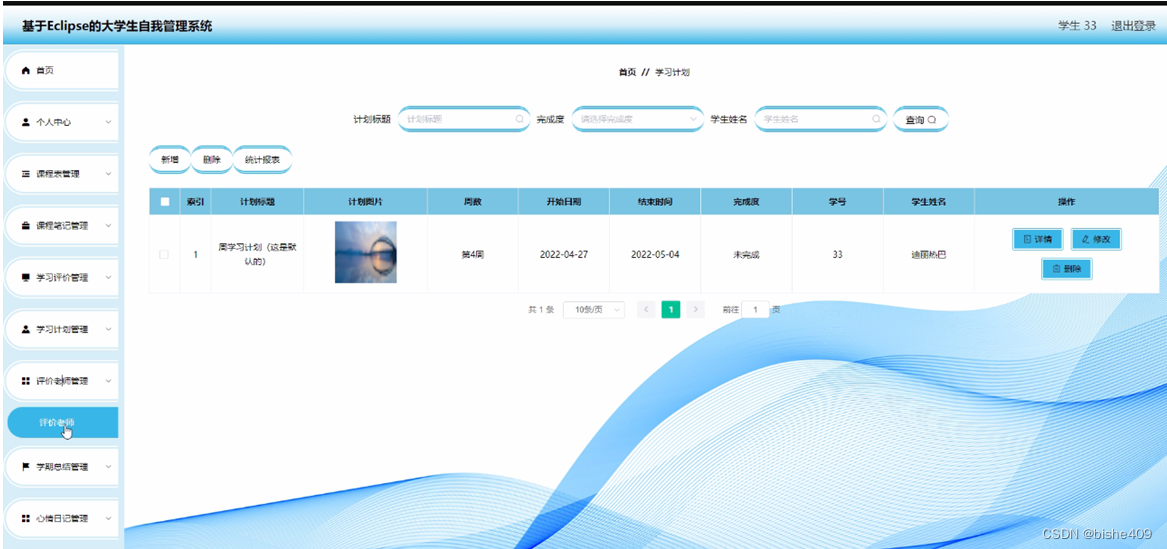Click the person icon beside 学习计划管理

point(26,329)
